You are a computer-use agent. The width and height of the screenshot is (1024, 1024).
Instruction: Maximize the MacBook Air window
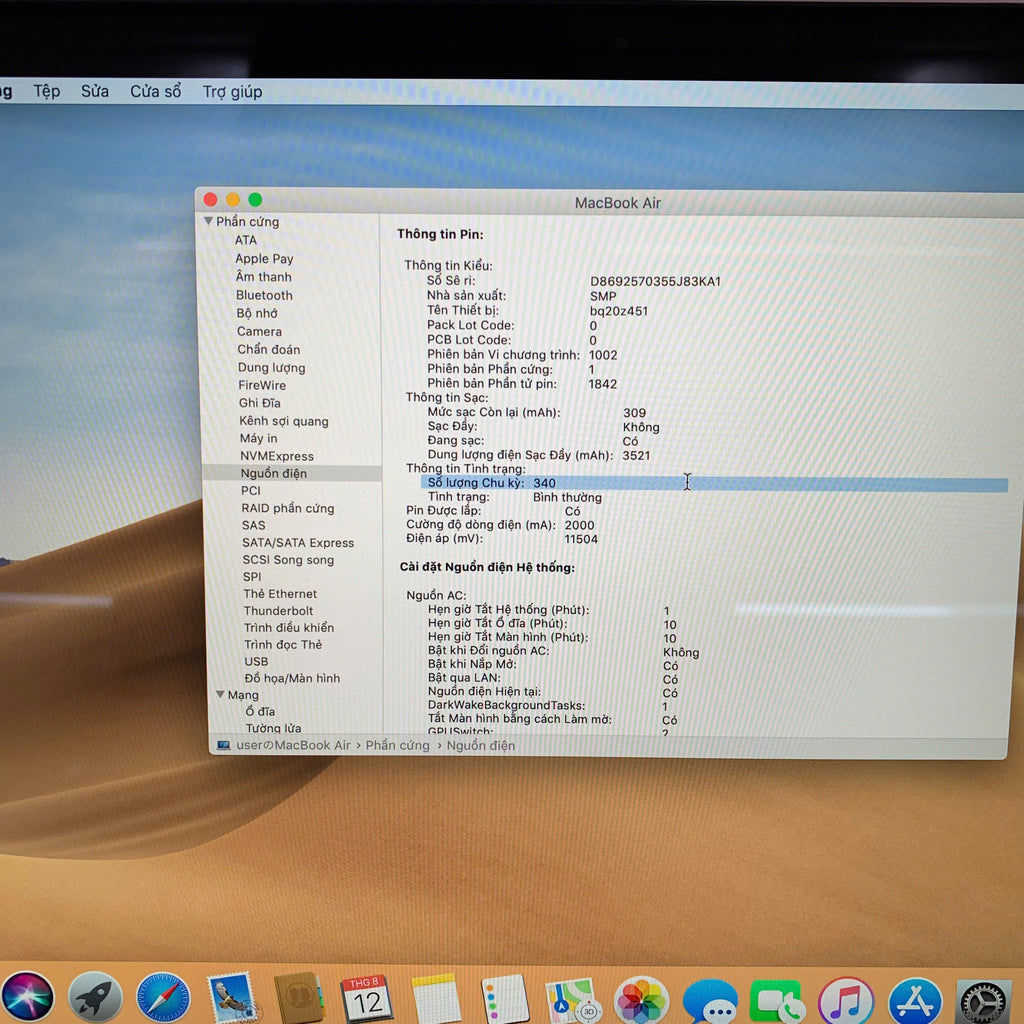pos(255,199)
